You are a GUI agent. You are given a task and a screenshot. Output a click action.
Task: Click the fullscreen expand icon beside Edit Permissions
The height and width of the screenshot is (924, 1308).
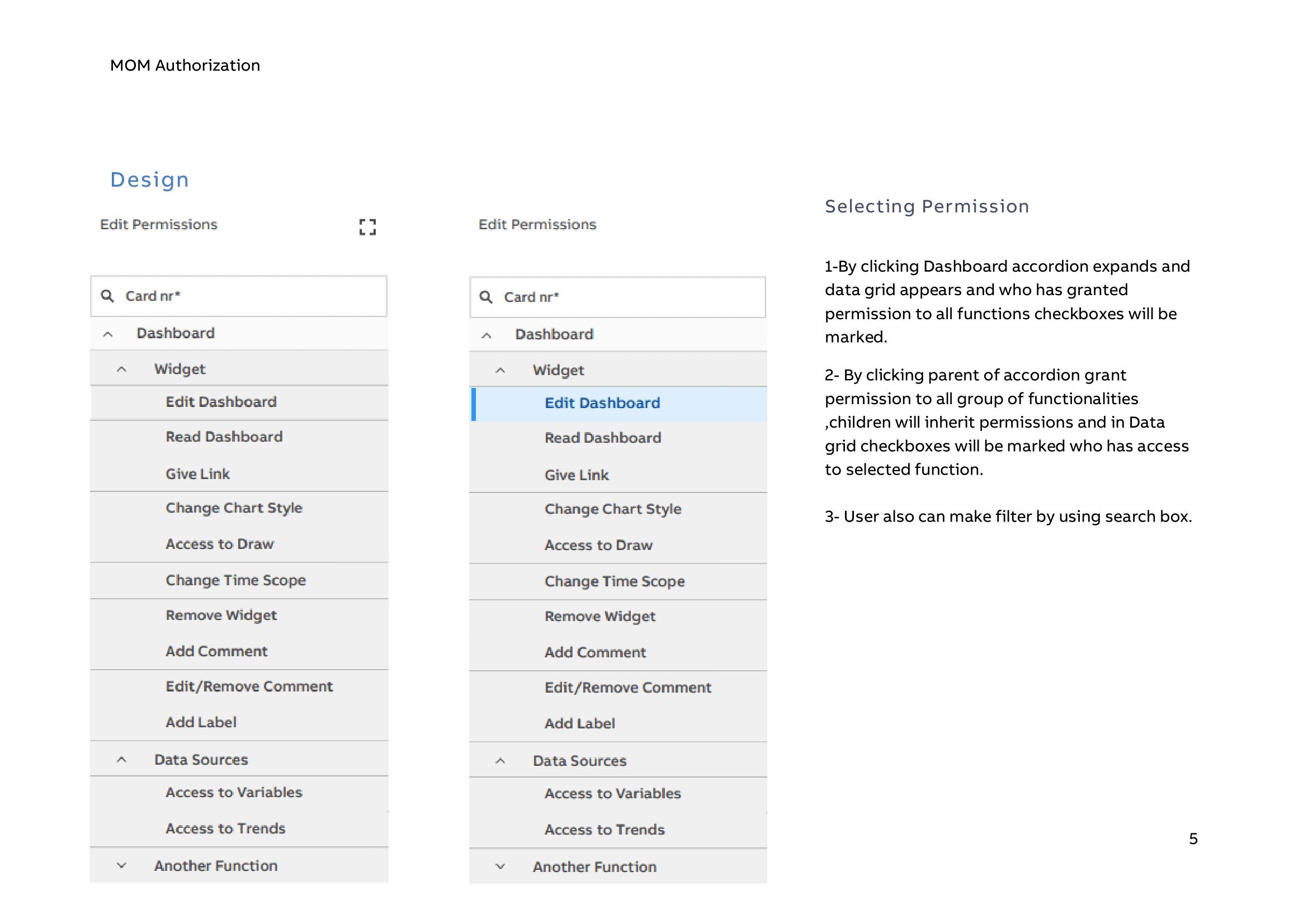367,227
